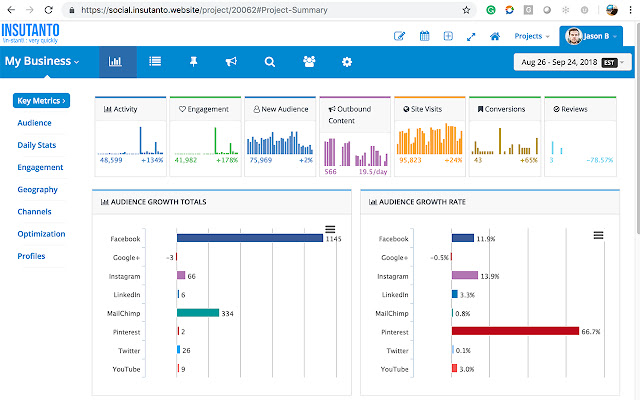
Task: Open Daily Stats in sidebar
Action: 37,145
